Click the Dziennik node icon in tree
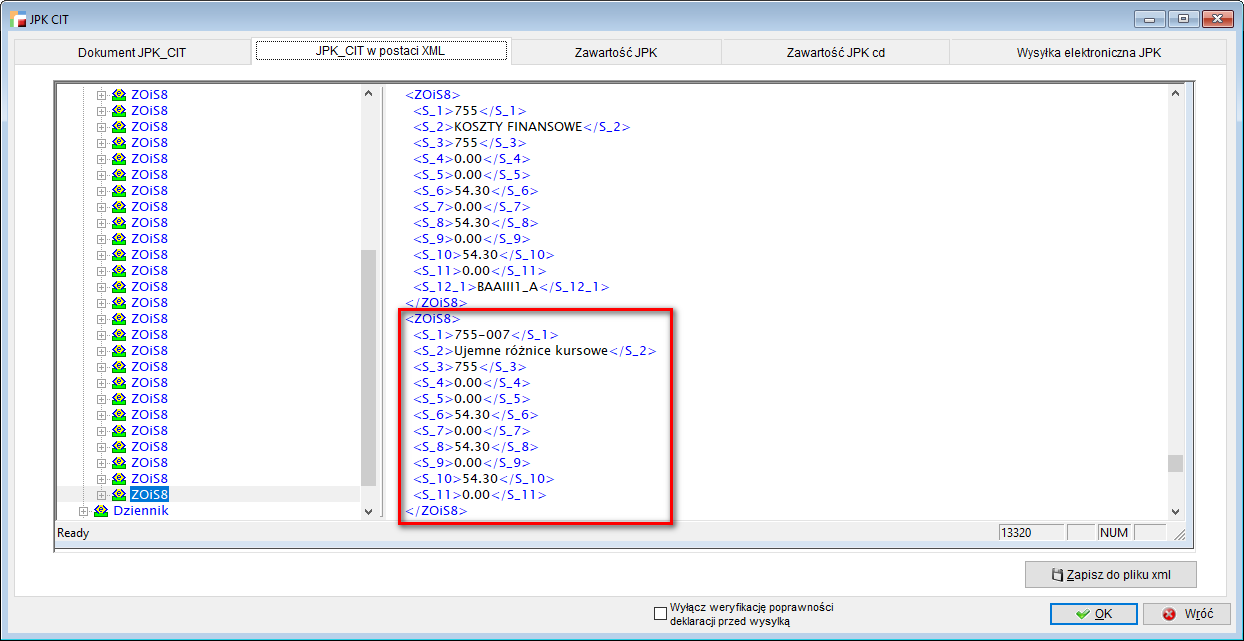 [x=100, y=511]
